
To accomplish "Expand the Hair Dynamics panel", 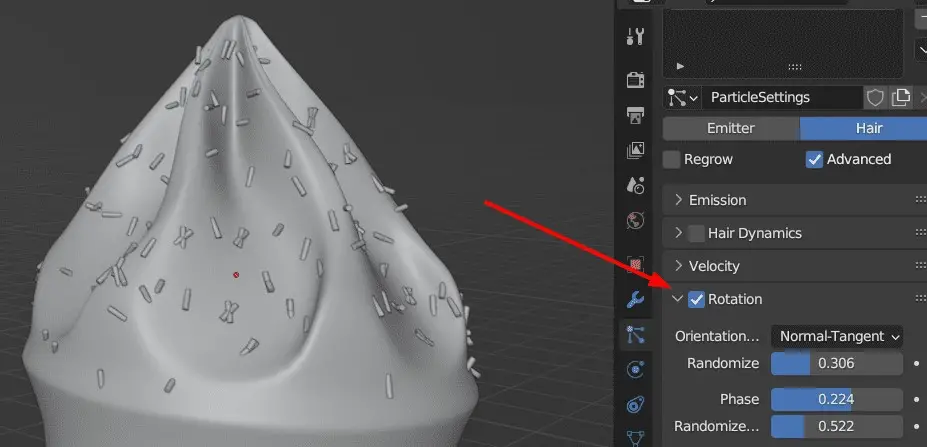I will coord(679,233).
